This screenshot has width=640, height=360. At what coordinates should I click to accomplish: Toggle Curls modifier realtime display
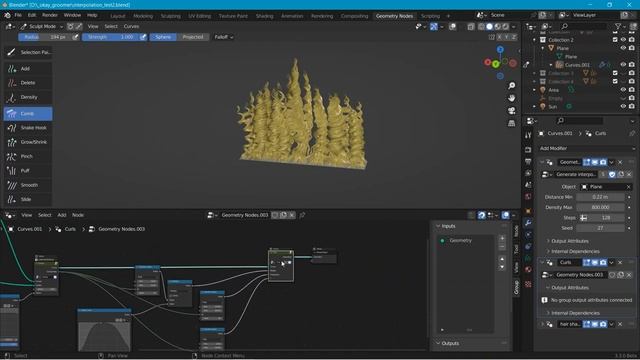pyautogui.click(x=595, y=262)
